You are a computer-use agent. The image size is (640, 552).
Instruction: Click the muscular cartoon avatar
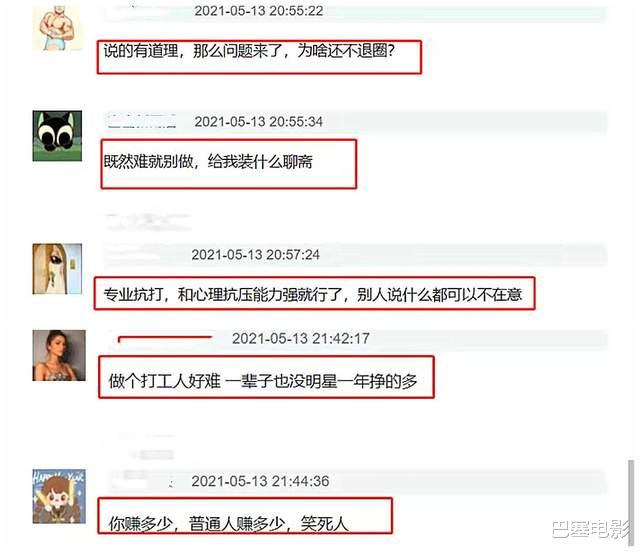58,28
